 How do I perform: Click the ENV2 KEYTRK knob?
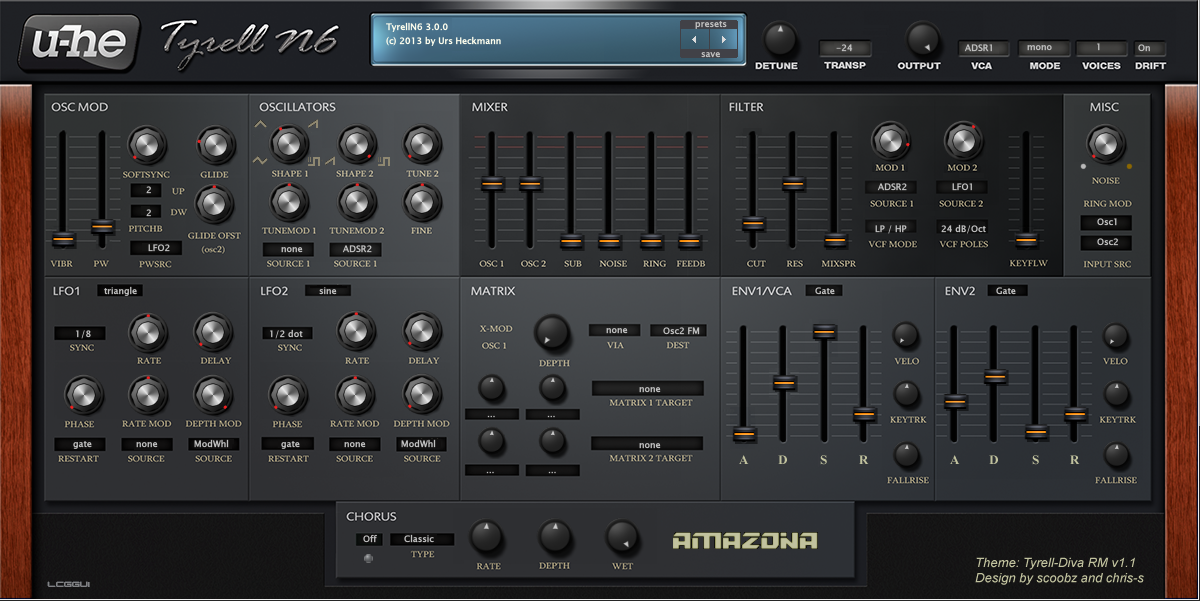pyautogui.click(x=1117, y=395)
